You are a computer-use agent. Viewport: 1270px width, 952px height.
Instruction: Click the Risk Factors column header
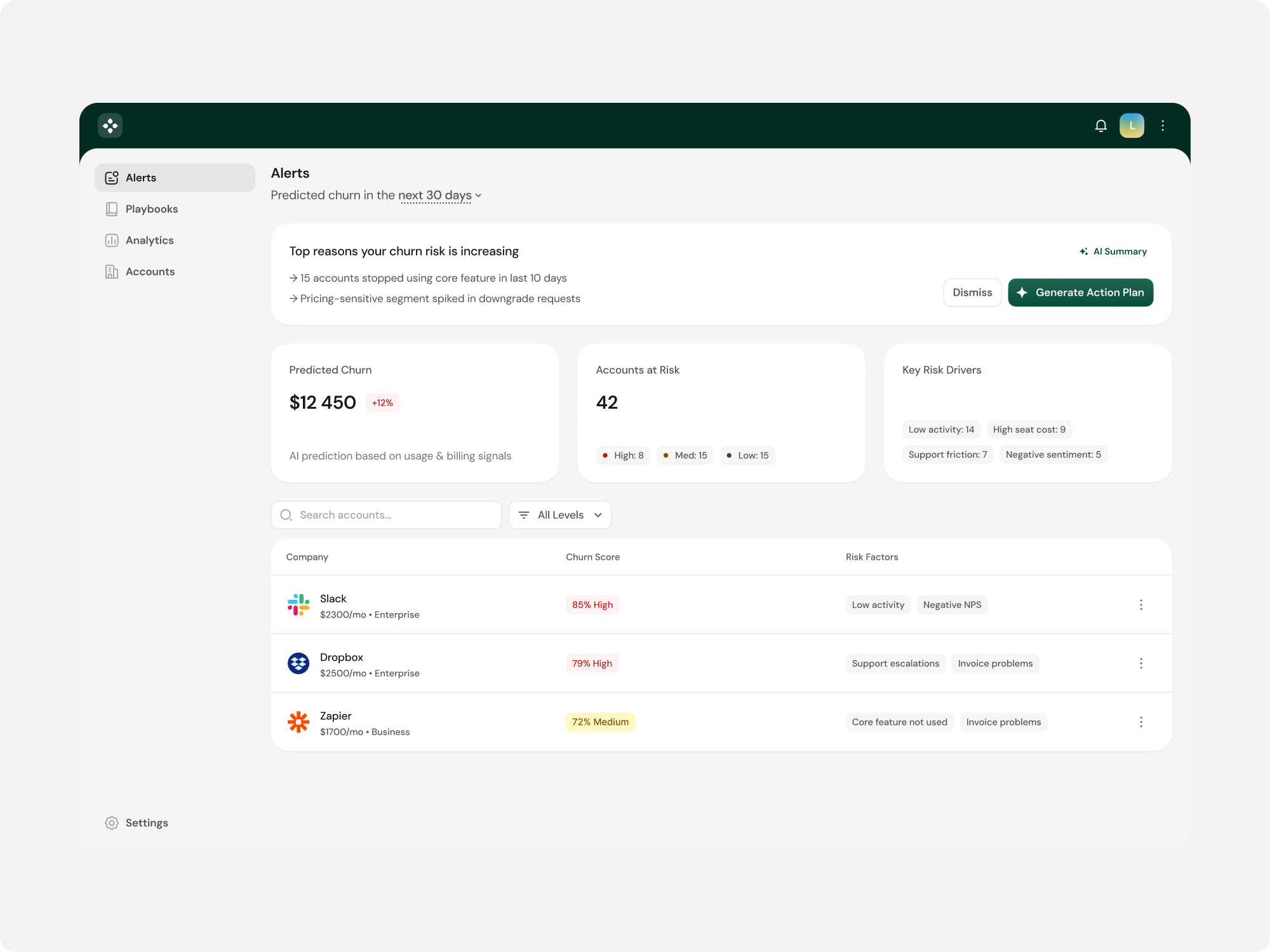coord(872,557)
